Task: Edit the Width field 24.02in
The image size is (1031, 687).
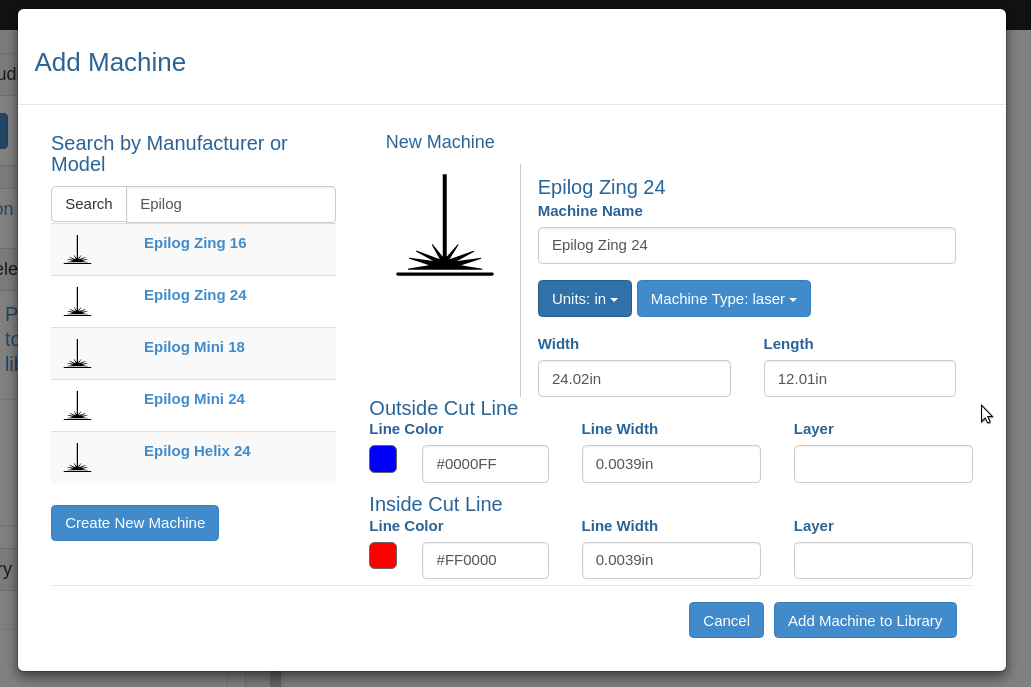Action: point(634,379)
